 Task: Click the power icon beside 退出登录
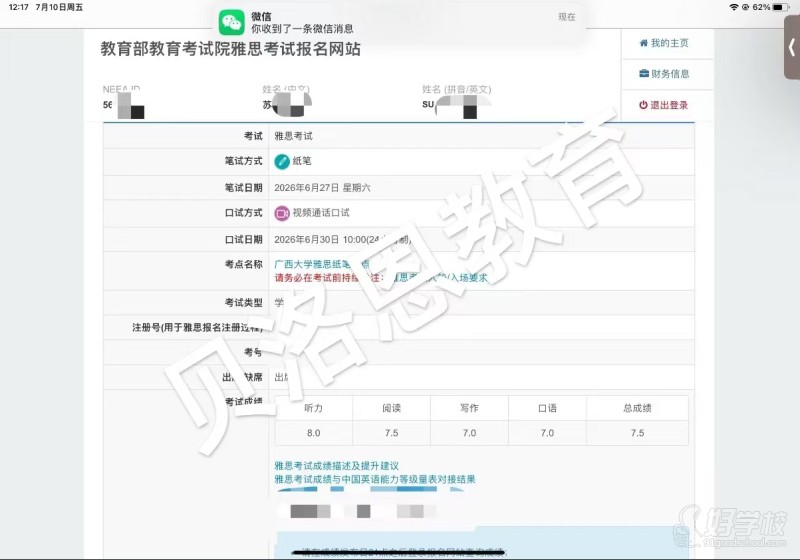tap(643, 105)
